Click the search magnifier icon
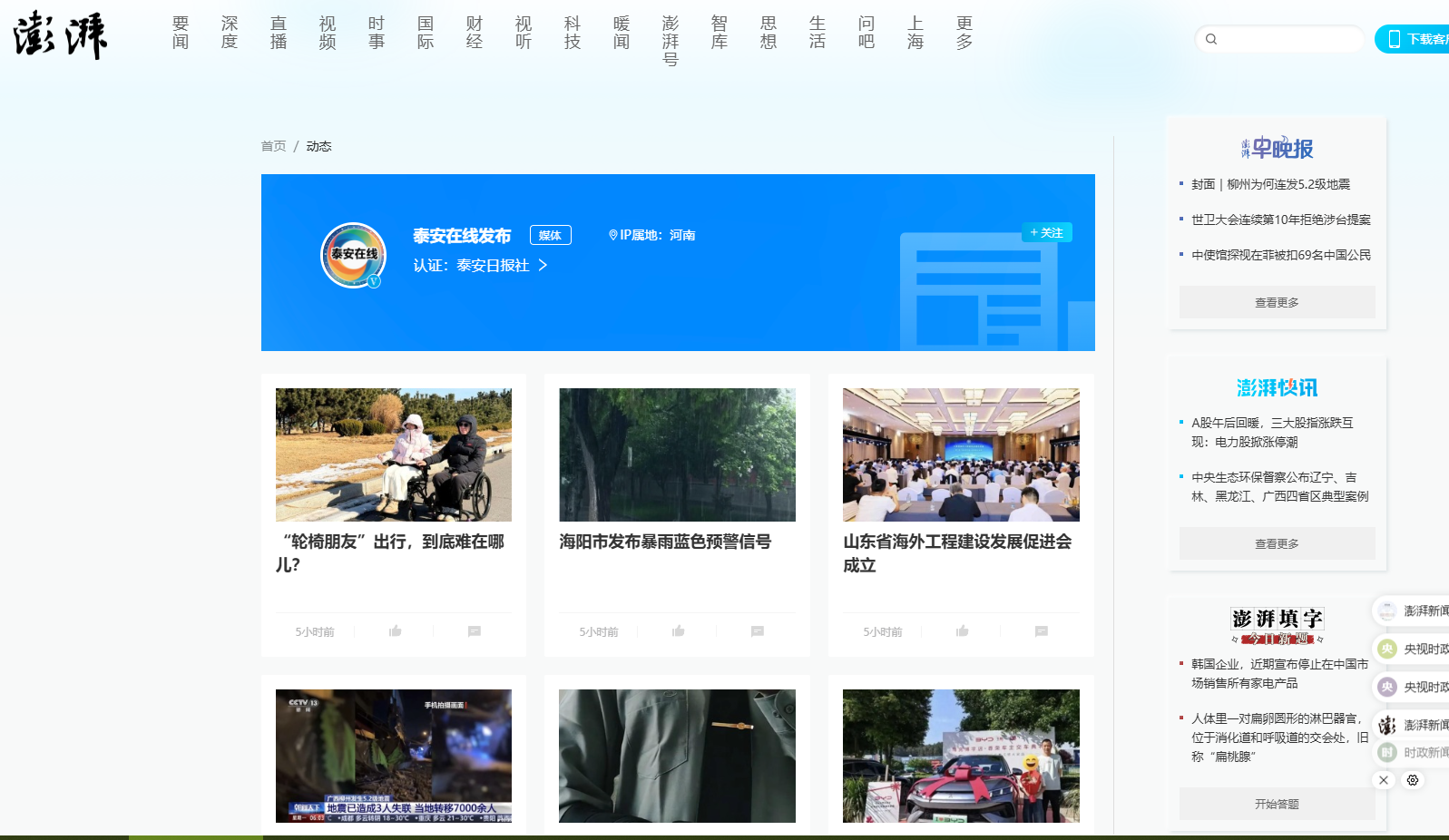 (1211, 39)
